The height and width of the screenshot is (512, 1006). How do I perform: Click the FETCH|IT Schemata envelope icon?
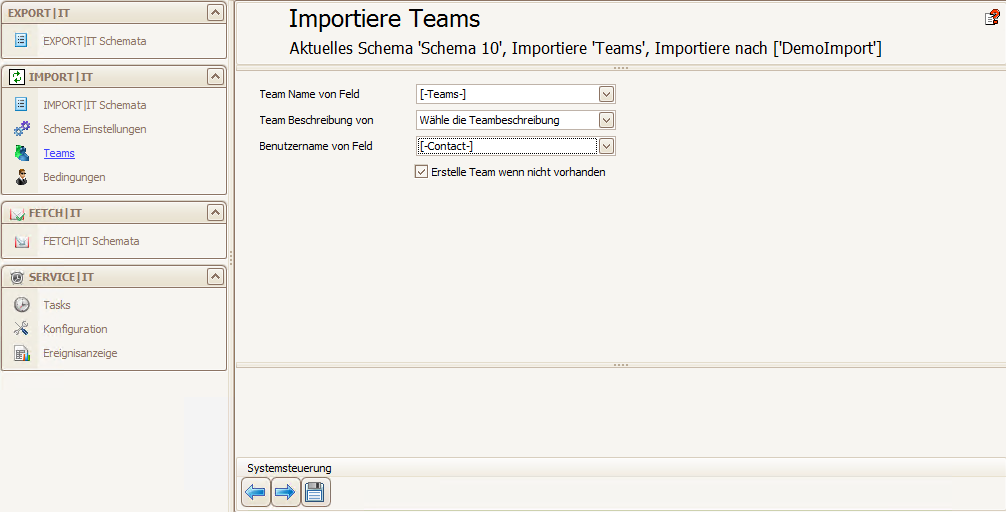click(22, 241)
